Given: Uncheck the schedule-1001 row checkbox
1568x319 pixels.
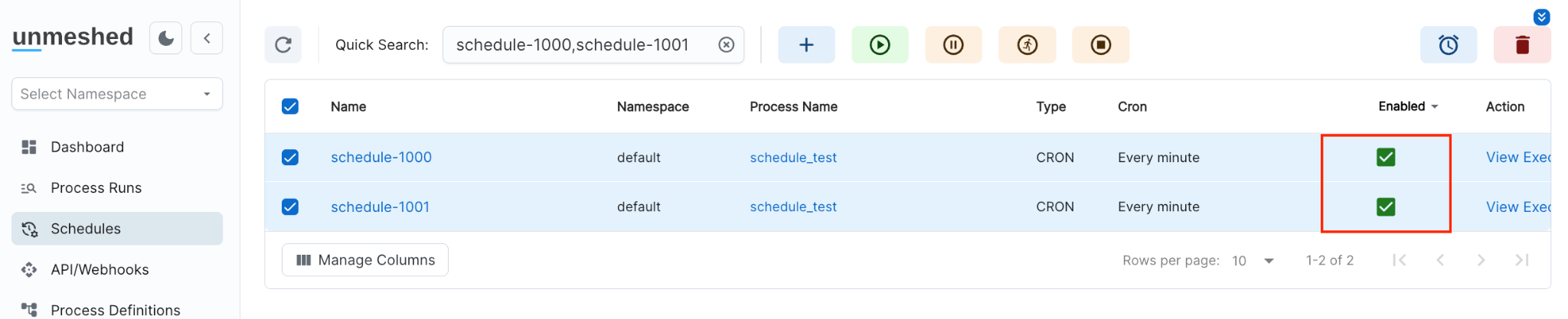Looking at the screenshot, I should pos(290,207).
